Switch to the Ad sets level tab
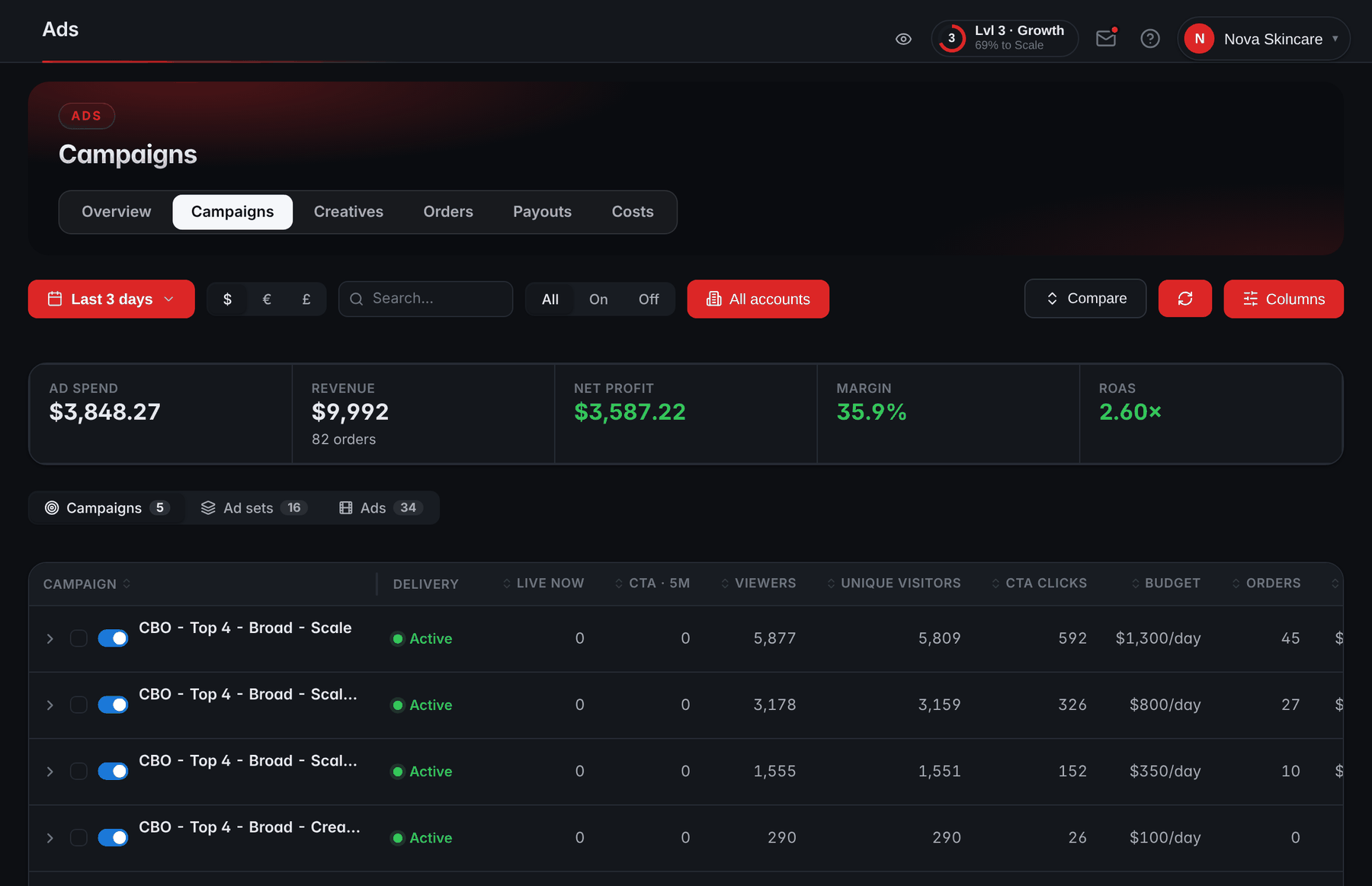This screenshot has height=886, width=1372. point(253,508)
